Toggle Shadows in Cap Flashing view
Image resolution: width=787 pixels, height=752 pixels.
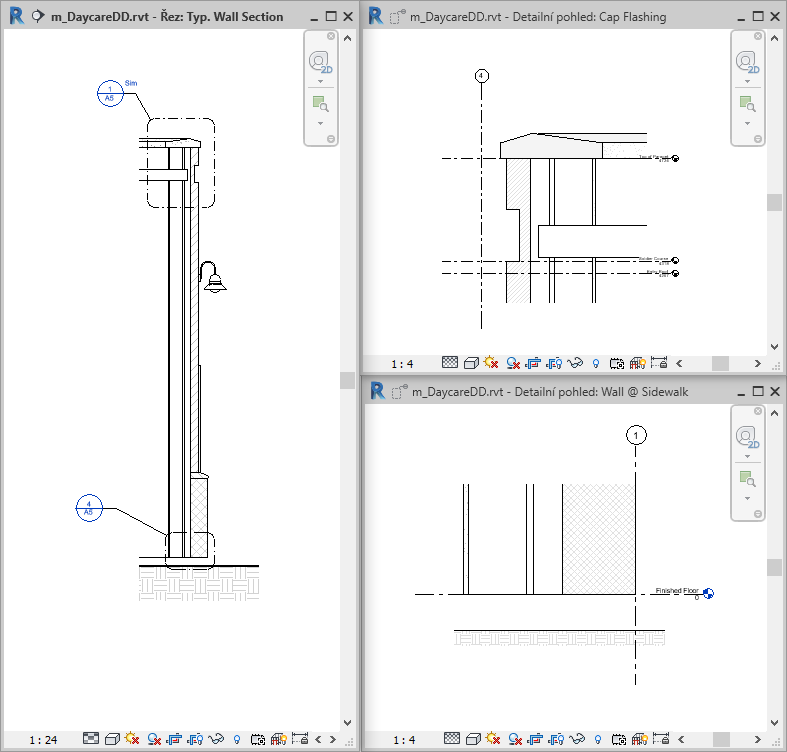point(513,363)
